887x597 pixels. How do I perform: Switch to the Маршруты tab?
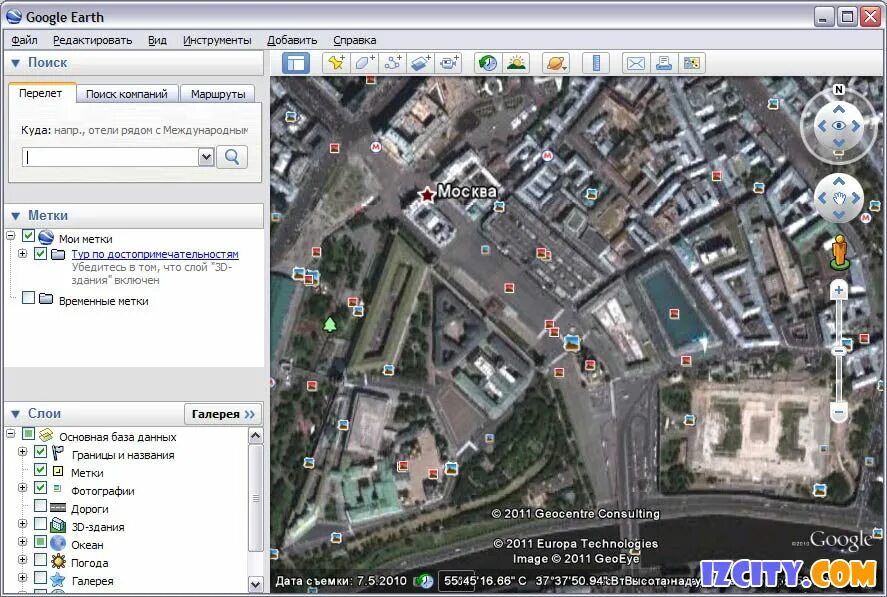218,94
